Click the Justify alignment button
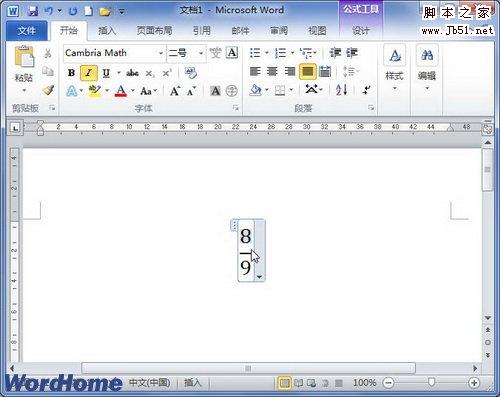This screenshot has width=500, height=397. [x=307, y=71]
